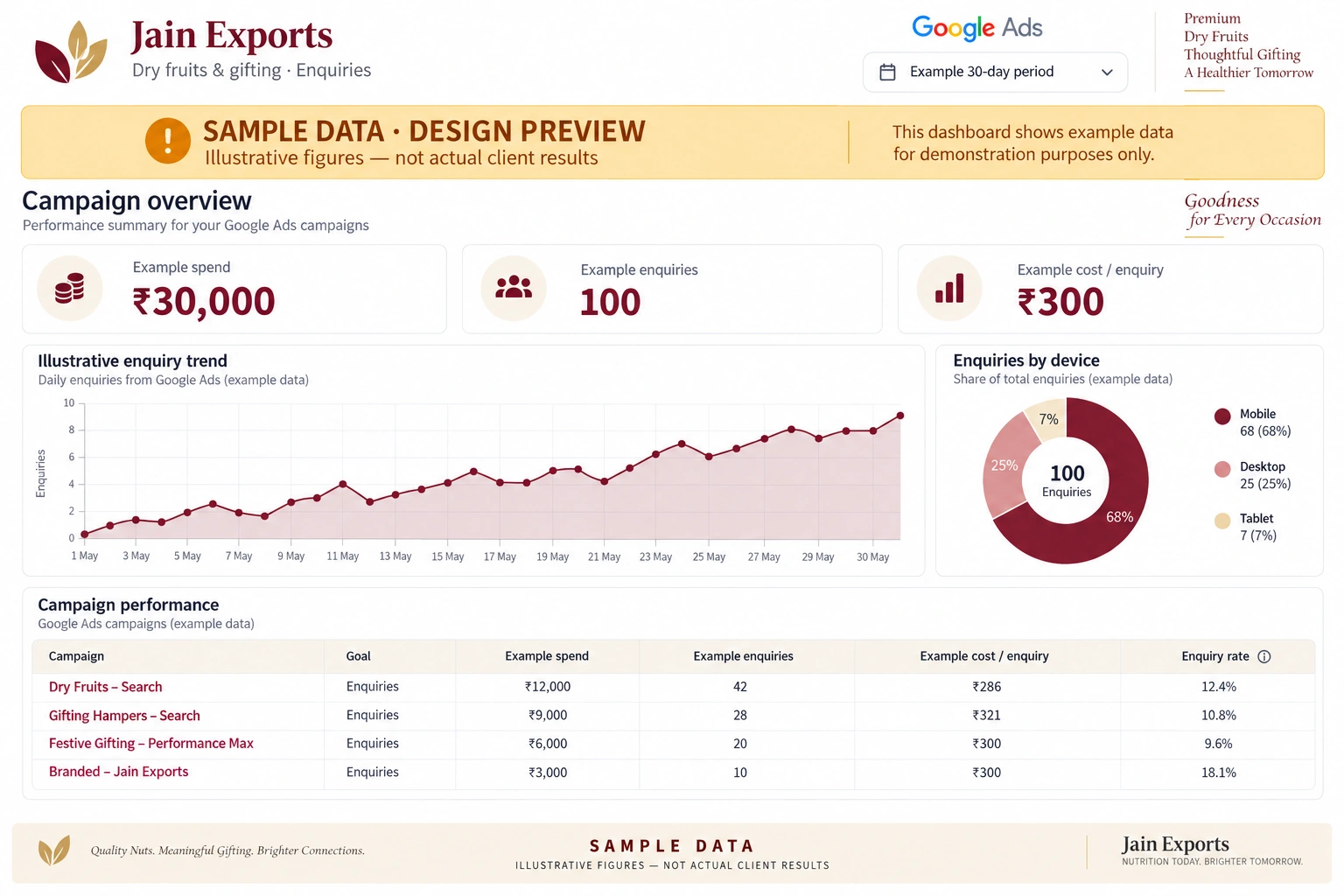This screenshot has height=896, width=1344.
Task: Open the Example 30-day period dropdown
Action: pos(995,72)
